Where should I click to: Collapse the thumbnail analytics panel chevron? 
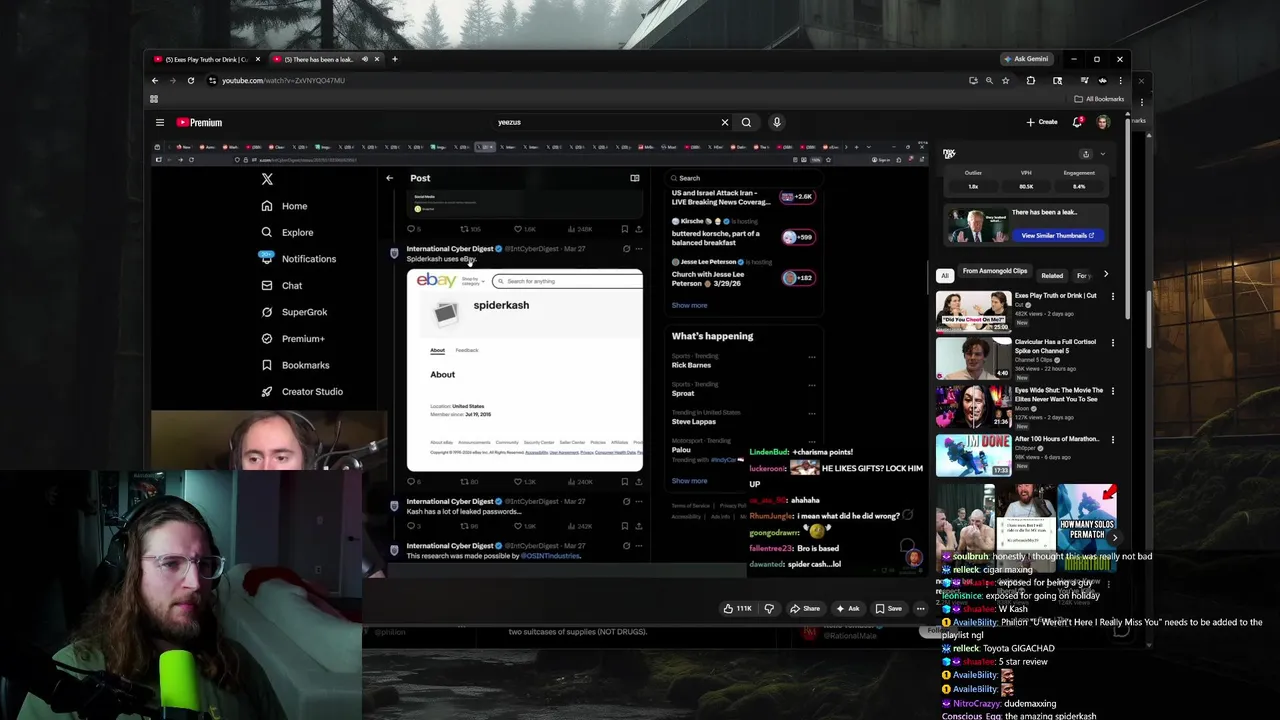point(1103,154)
